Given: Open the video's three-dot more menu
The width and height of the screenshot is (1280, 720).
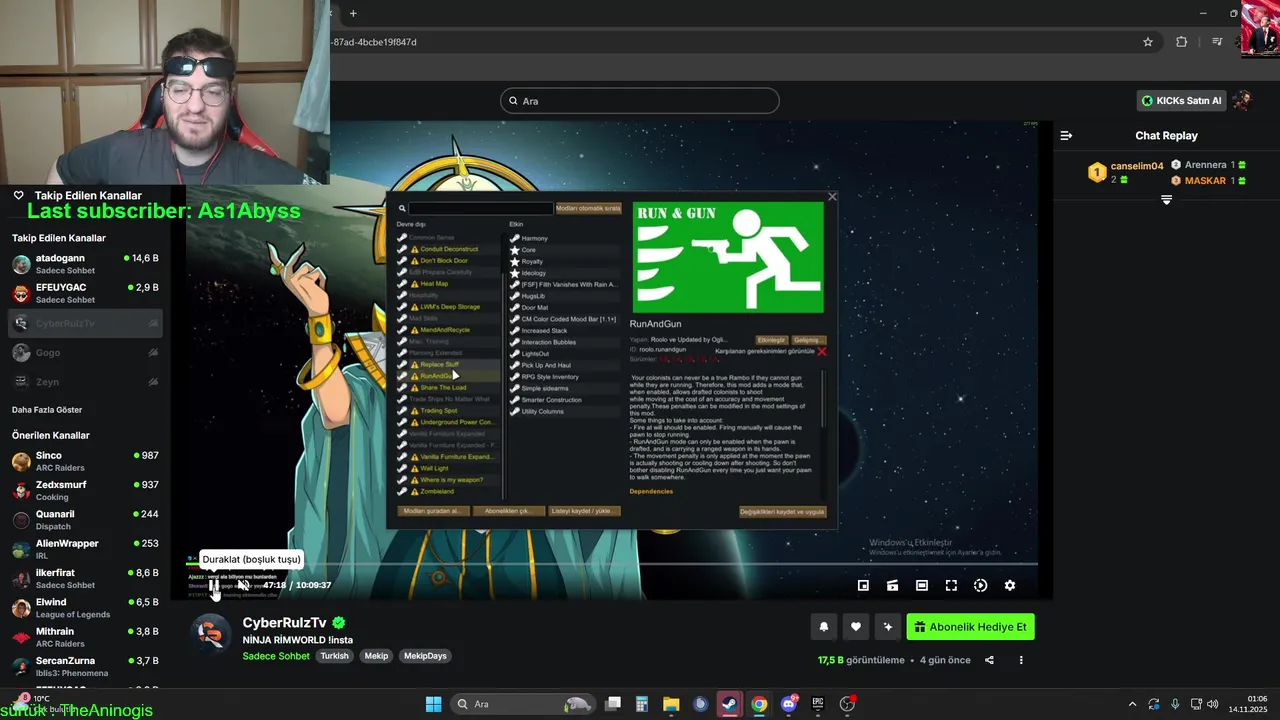Looking at the screenshot, I should point(1021,660).
